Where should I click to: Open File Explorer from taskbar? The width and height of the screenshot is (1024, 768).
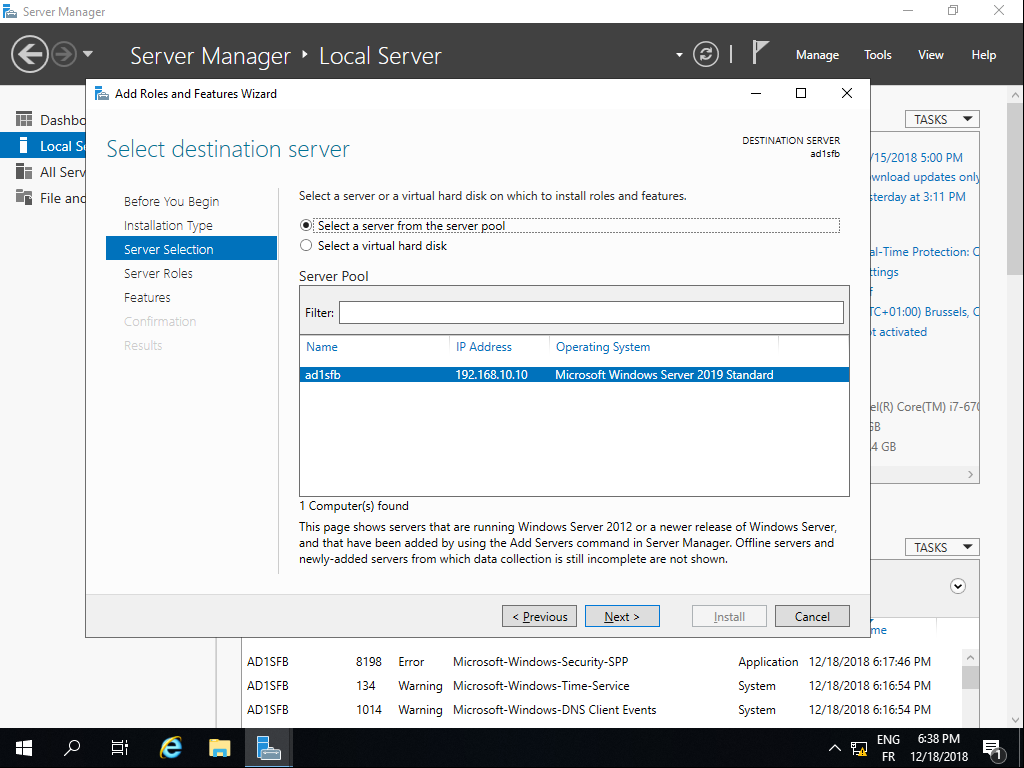tap(220, 748)
